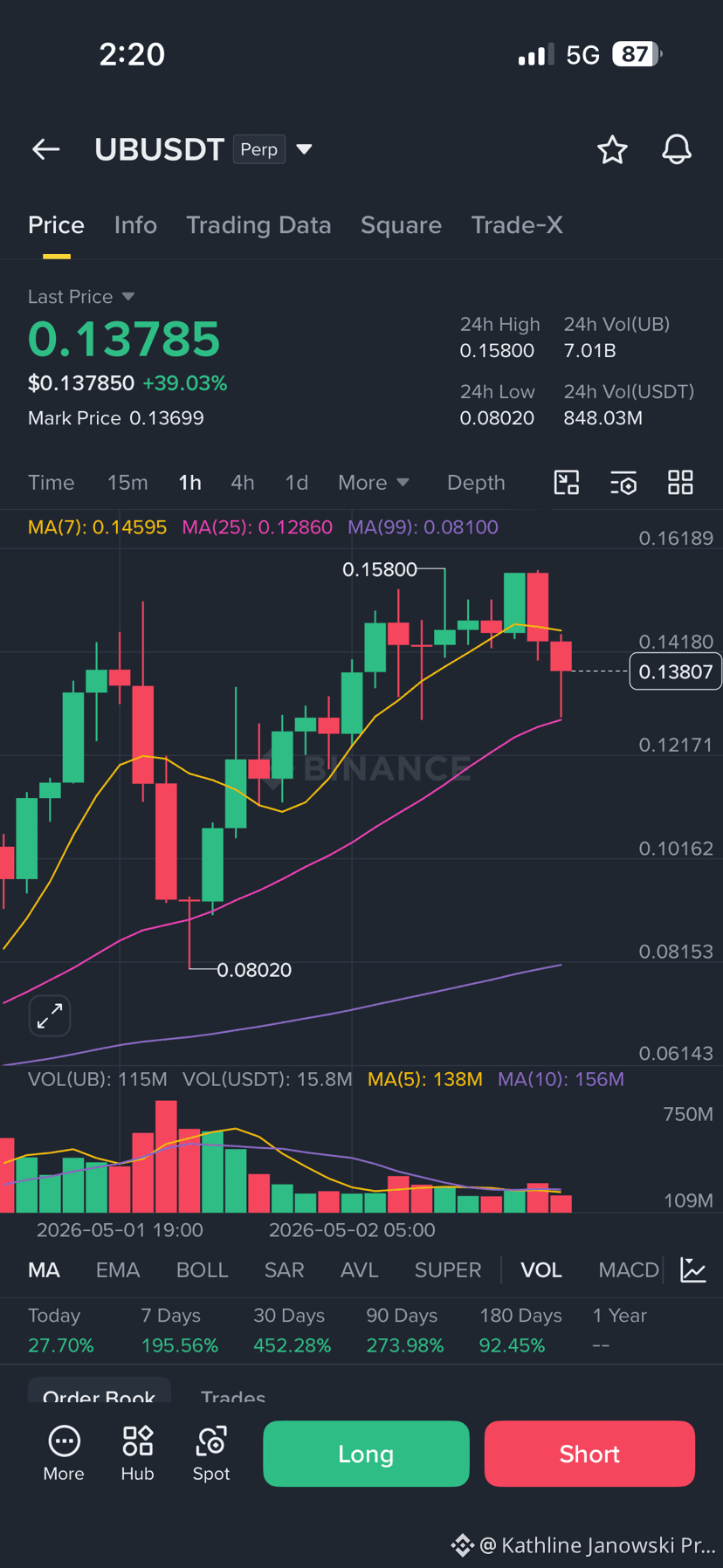Toggle the BOLL indicator

tap(202, 1269)
